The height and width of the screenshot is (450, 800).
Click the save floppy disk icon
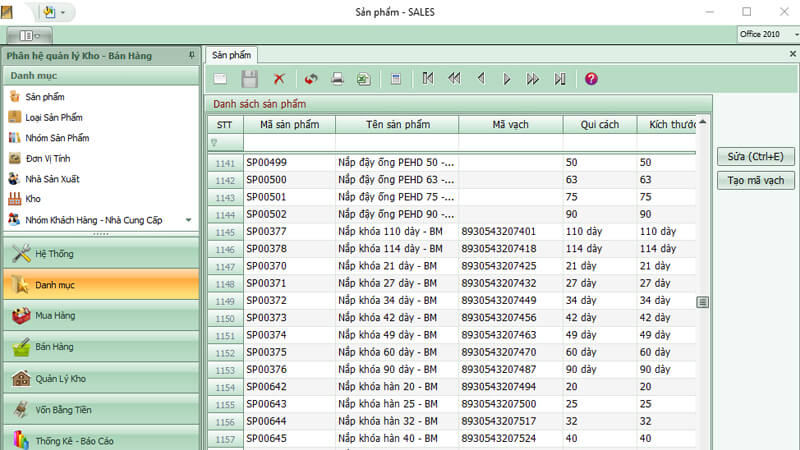point(249,79)
